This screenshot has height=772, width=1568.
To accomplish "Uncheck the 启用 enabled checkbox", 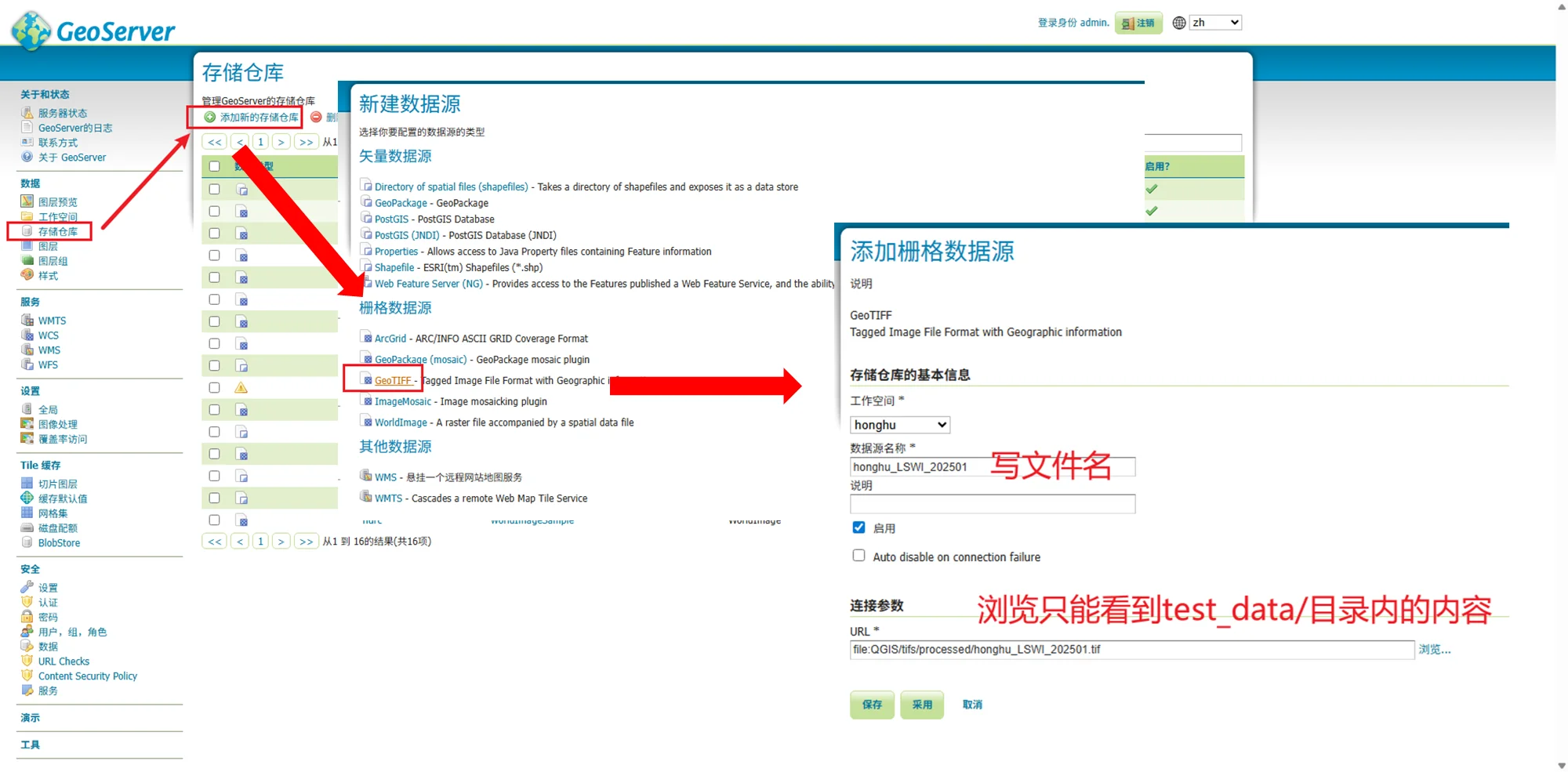I will click(858, 527).
